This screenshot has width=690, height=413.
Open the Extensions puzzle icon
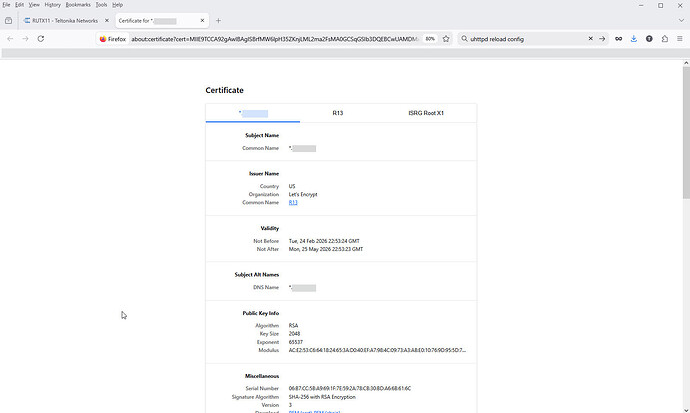[x=664, y=39]
